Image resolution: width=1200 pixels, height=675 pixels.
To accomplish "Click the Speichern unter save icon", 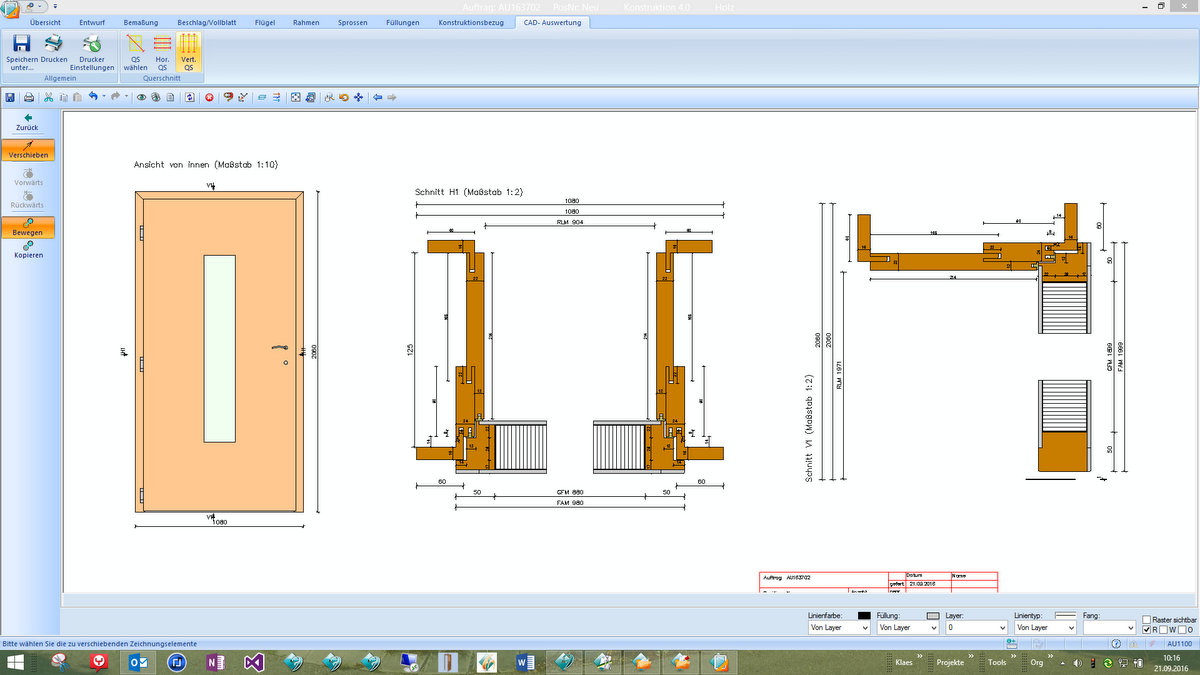I will [22, 50].
